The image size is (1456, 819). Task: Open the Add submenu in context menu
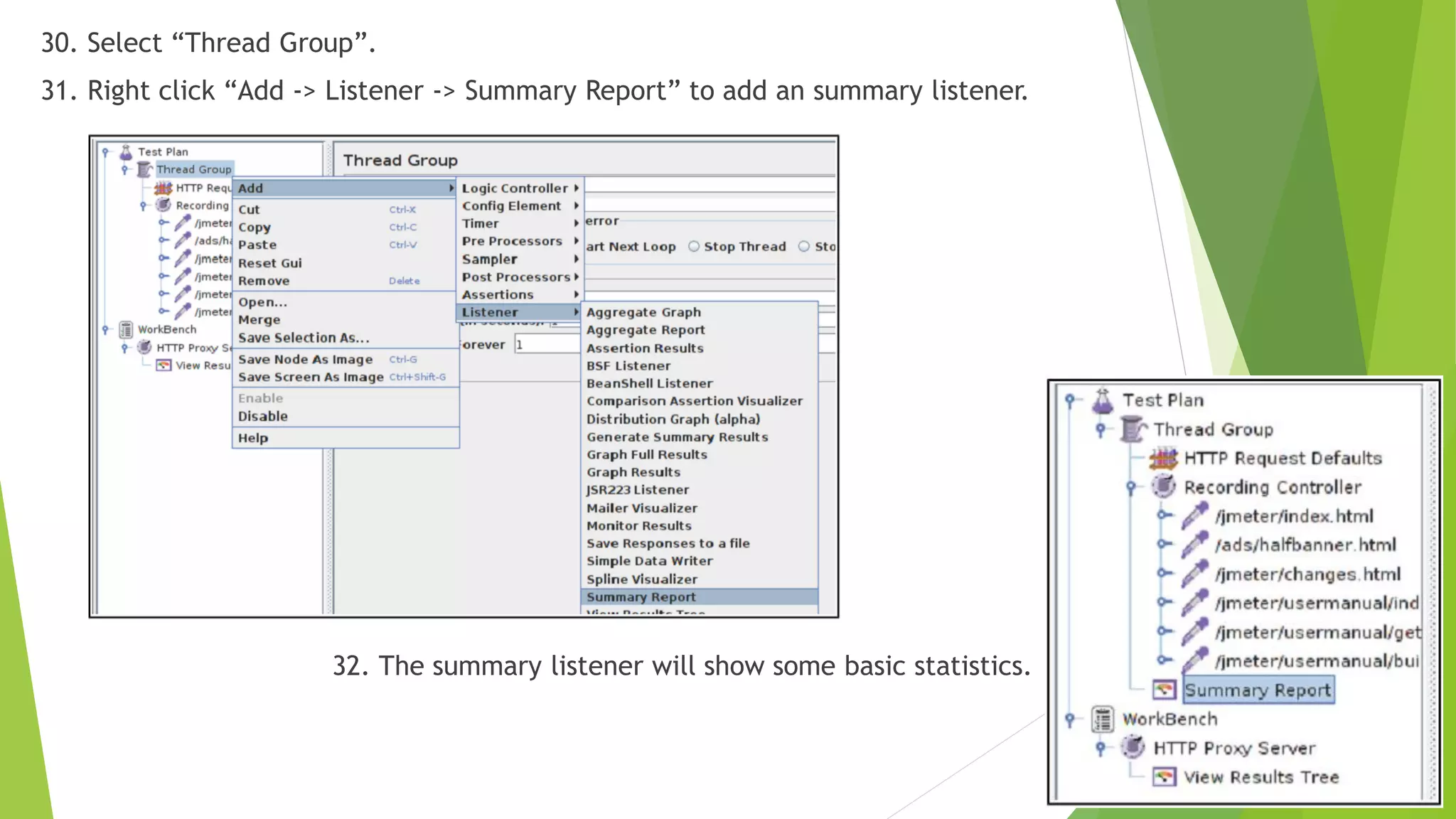(x=346, y=188)
